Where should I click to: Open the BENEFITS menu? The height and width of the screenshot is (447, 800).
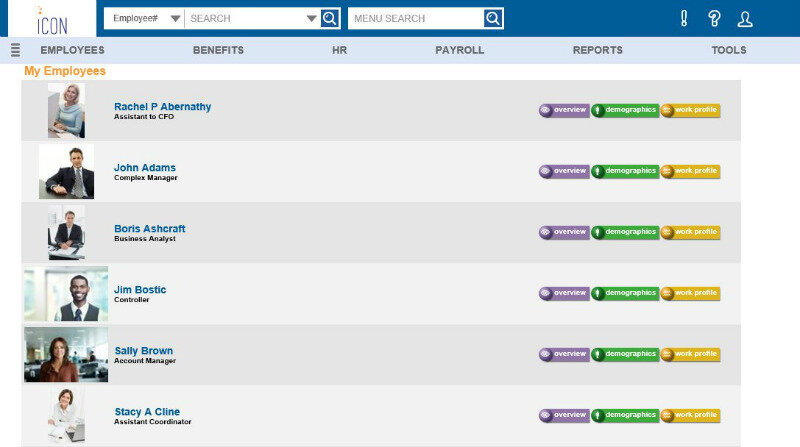point(218,50)
